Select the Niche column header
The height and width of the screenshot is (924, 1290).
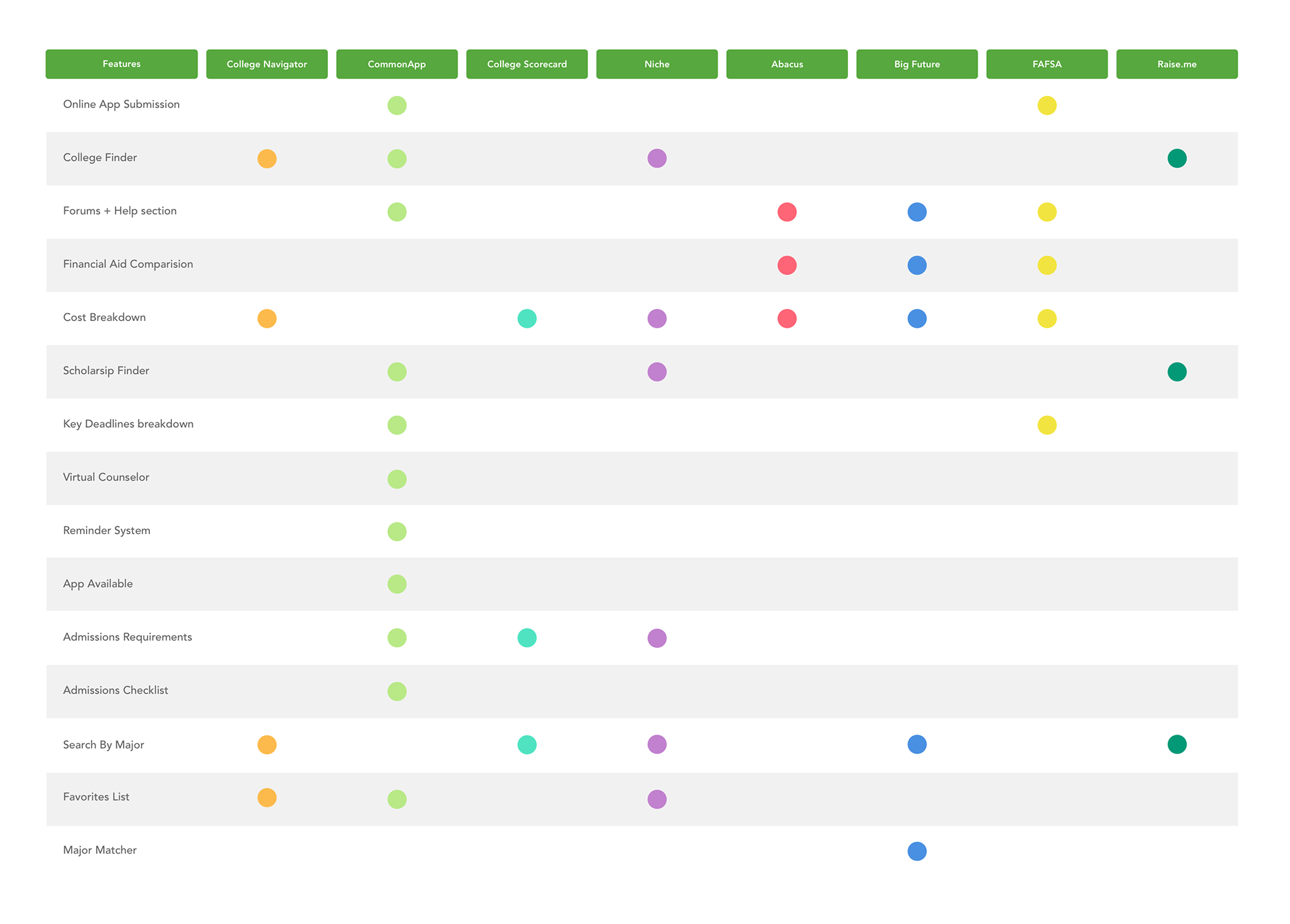[657, 64]
